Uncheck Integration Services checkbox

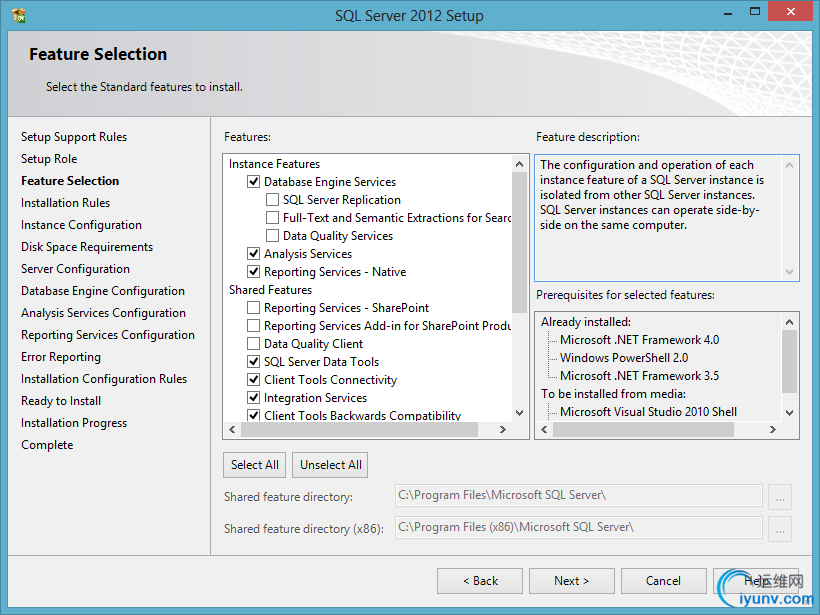[x=254, y=397]
